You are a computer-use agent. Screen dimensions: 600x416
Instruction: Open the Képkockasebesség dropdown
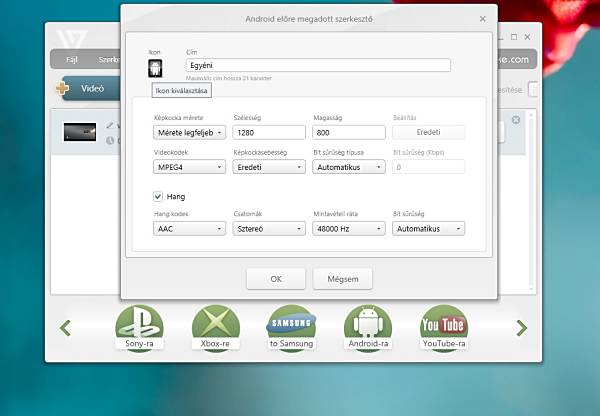269,167
